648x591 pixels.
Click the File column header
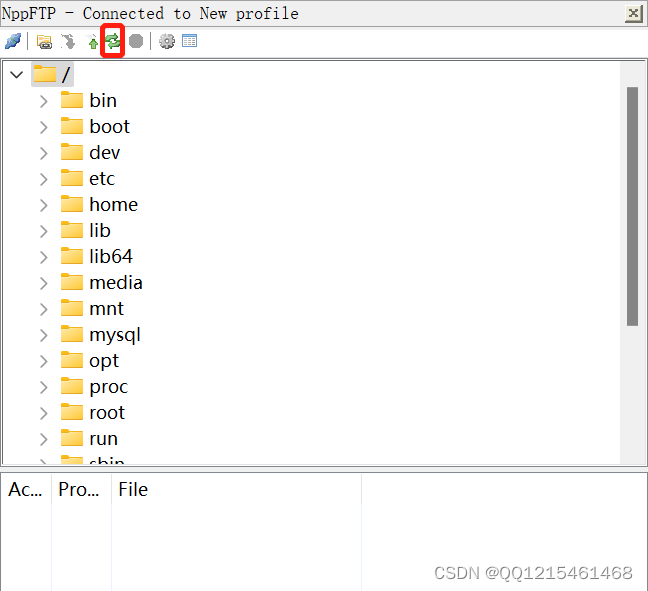coord(236,490)
